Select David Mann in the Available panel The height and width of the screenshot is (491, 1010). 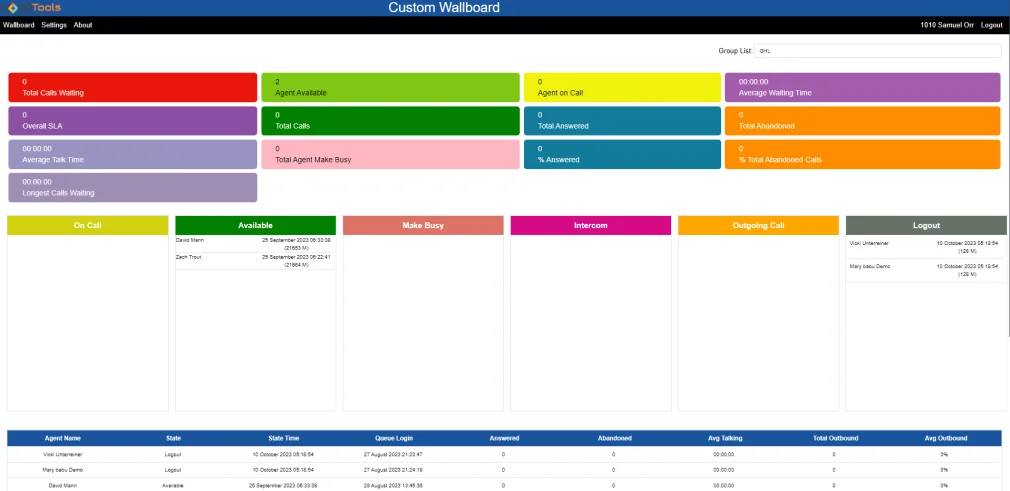[x=189, y=240]
